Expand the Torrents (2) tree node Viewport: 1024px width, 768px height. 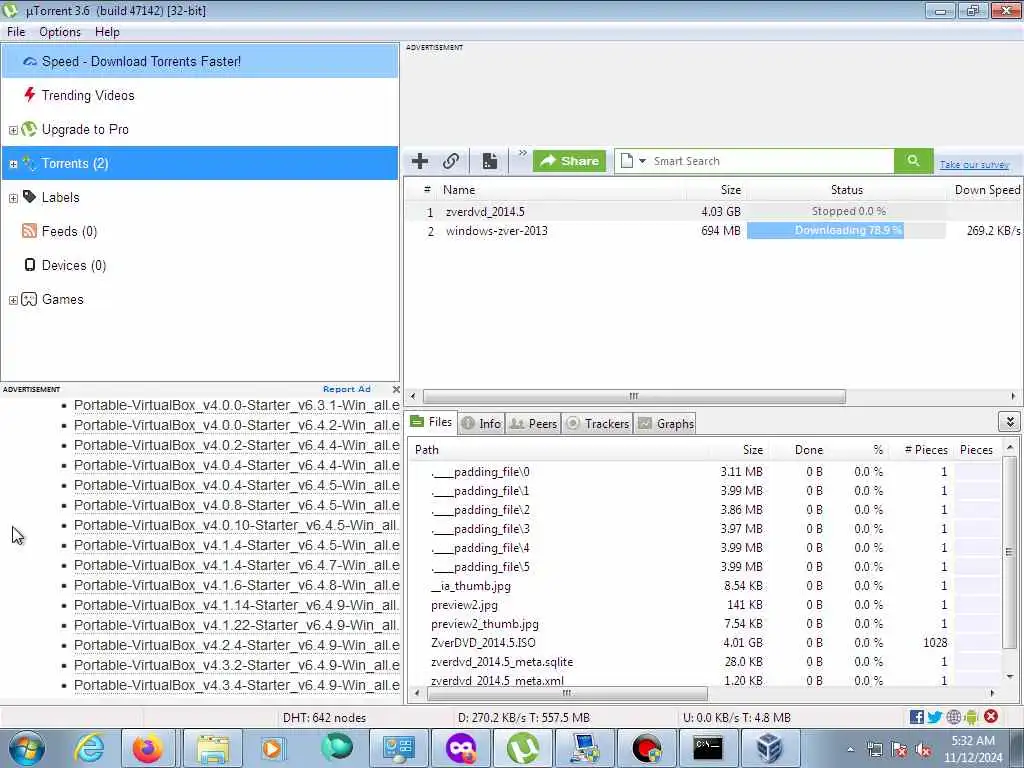tap(13, 164)
